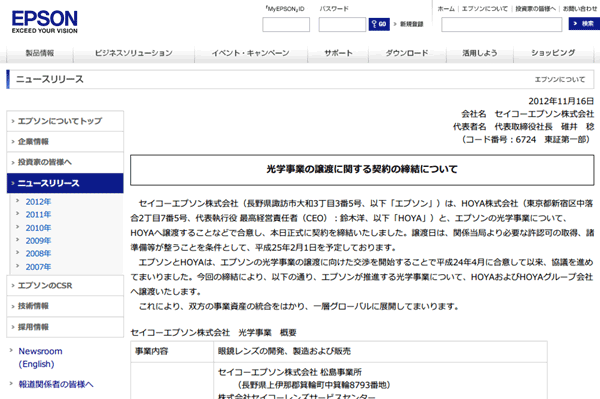Open the Newsroom (English) link
Viewport: 600px width, 399px height.
point(40,357)
